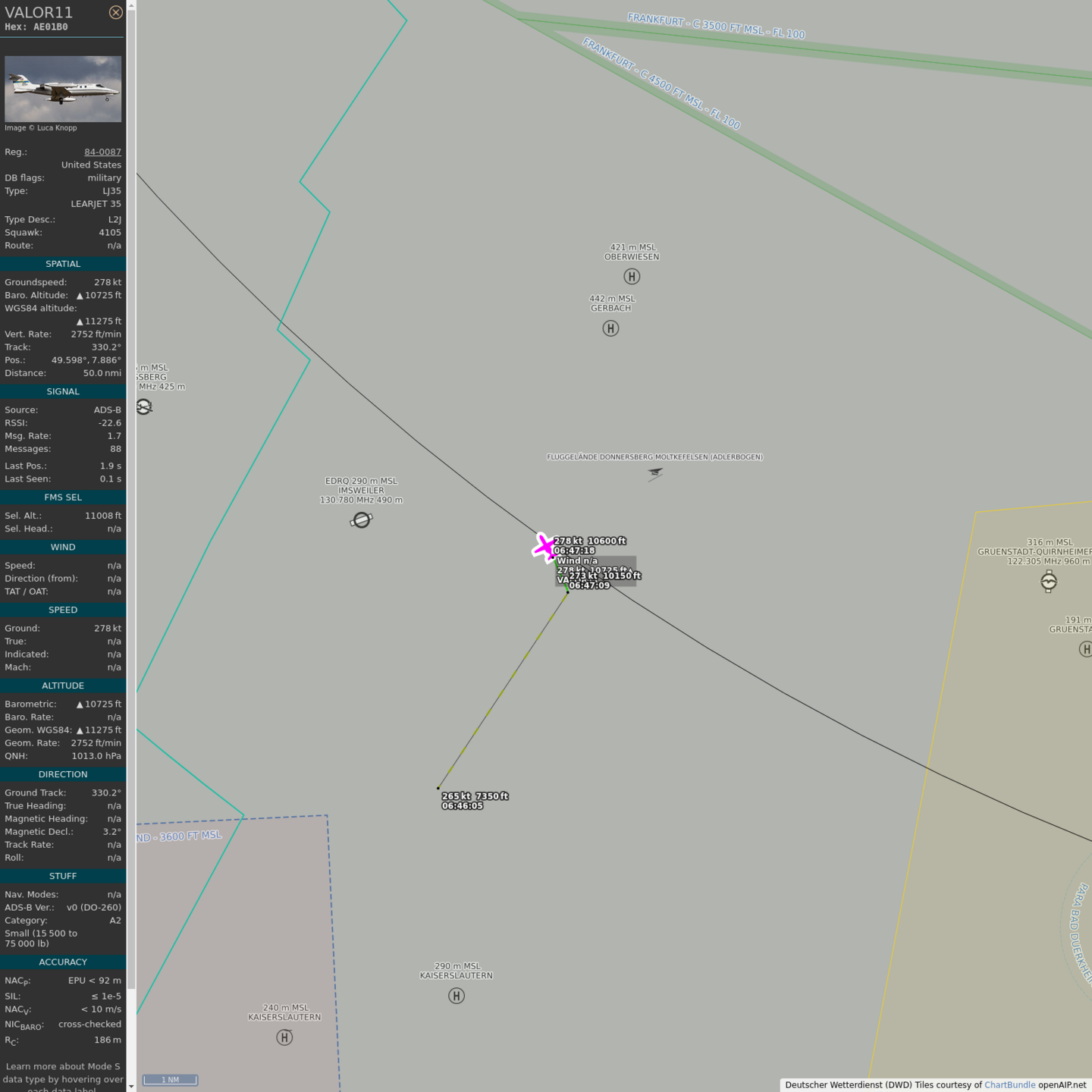1092x1092 pixels.
Task: Select the Imsweiler EDRQ airfield icon
Action: click(x=362, y=520)
